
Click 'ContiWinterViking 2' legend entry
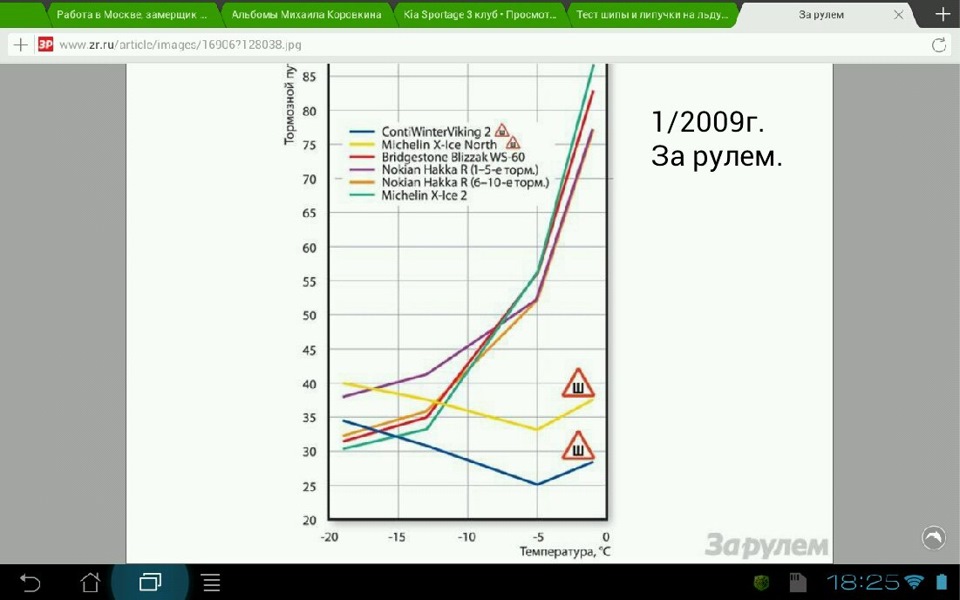coord(429,132)
